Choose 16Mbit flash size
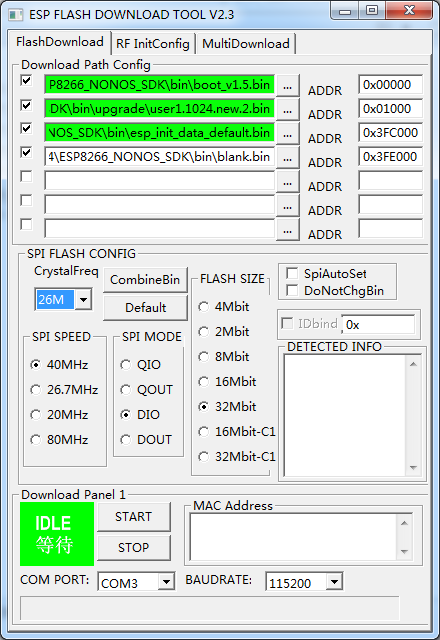This screenshot has height=640, width=440. (x=204, y=382)
